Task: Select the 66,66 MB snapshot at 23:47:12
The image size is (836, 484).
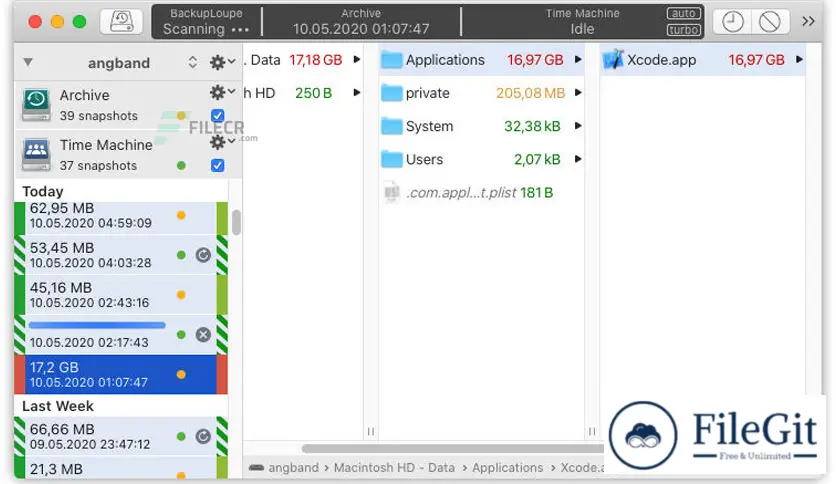Action: click(121, 436)
